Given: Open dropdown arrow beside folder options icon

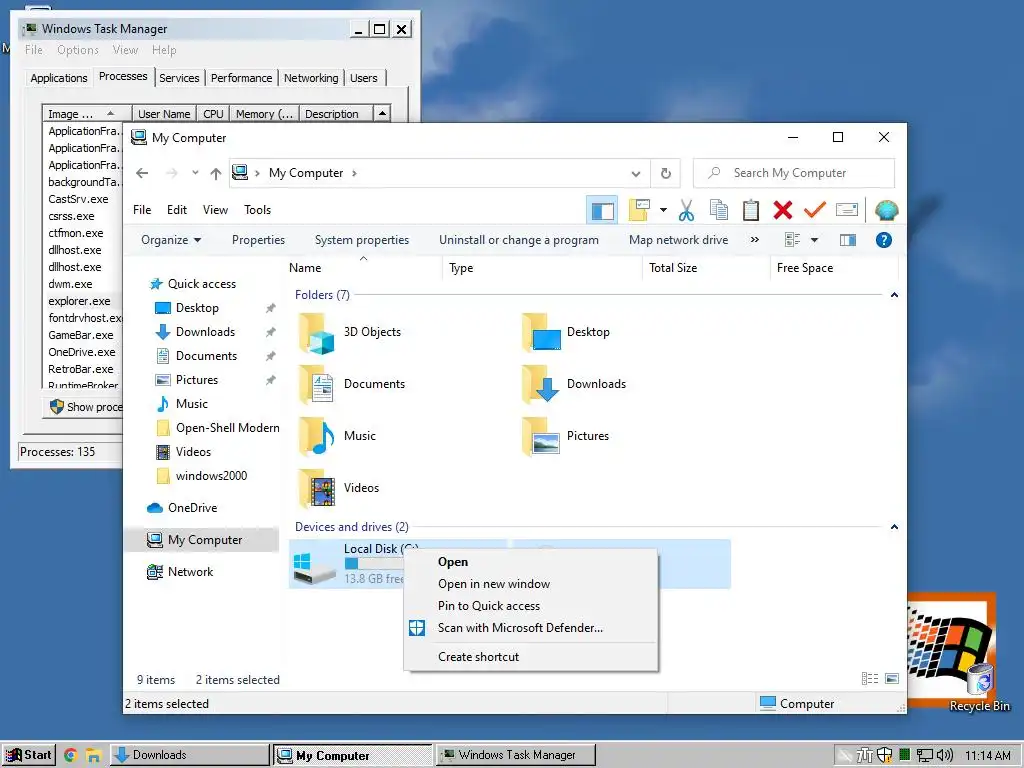Looking at the screenshot, I should pyautogui.click(x=664, y=210).
